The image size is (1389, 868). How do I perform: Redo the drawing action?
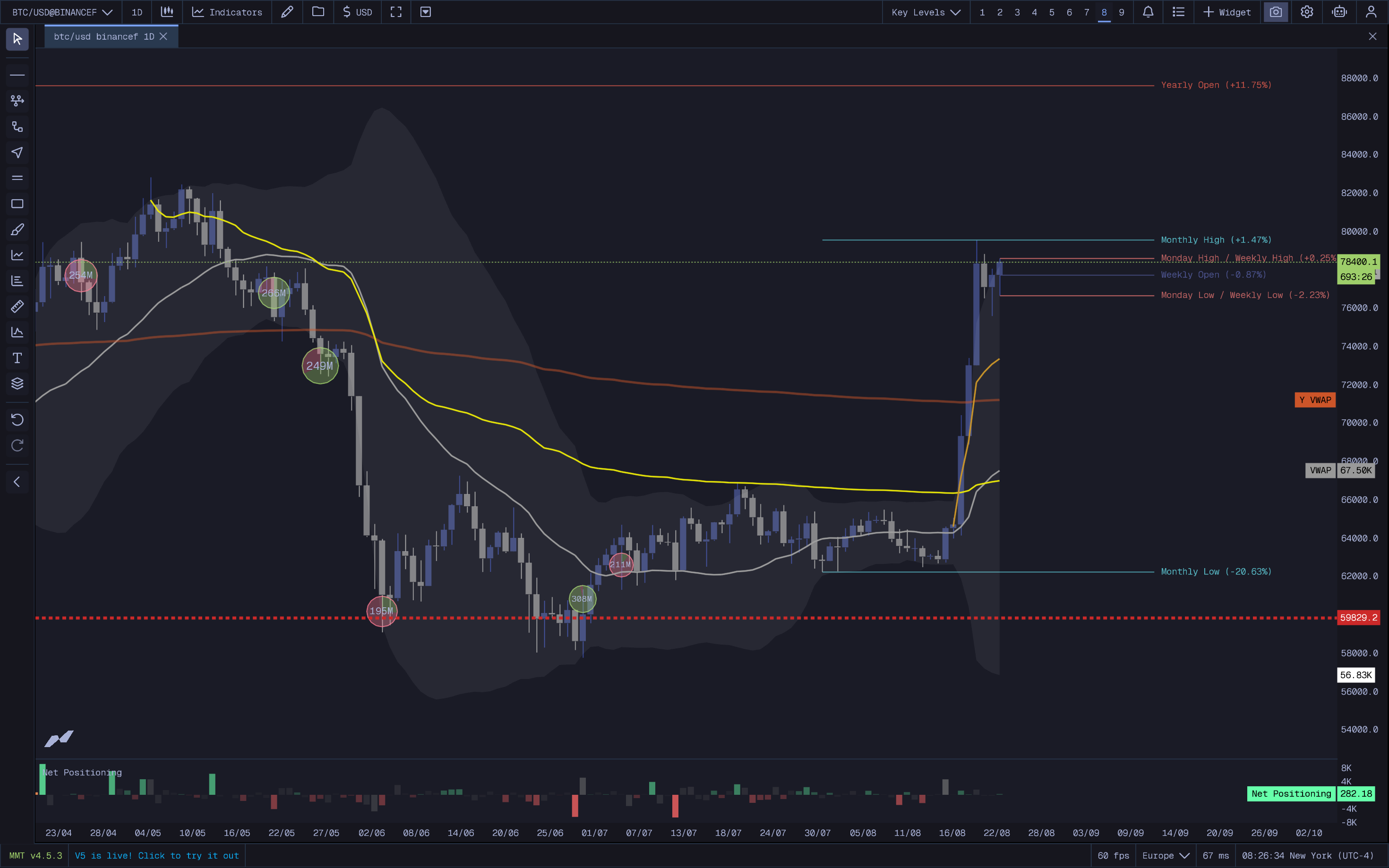[17, 445]
